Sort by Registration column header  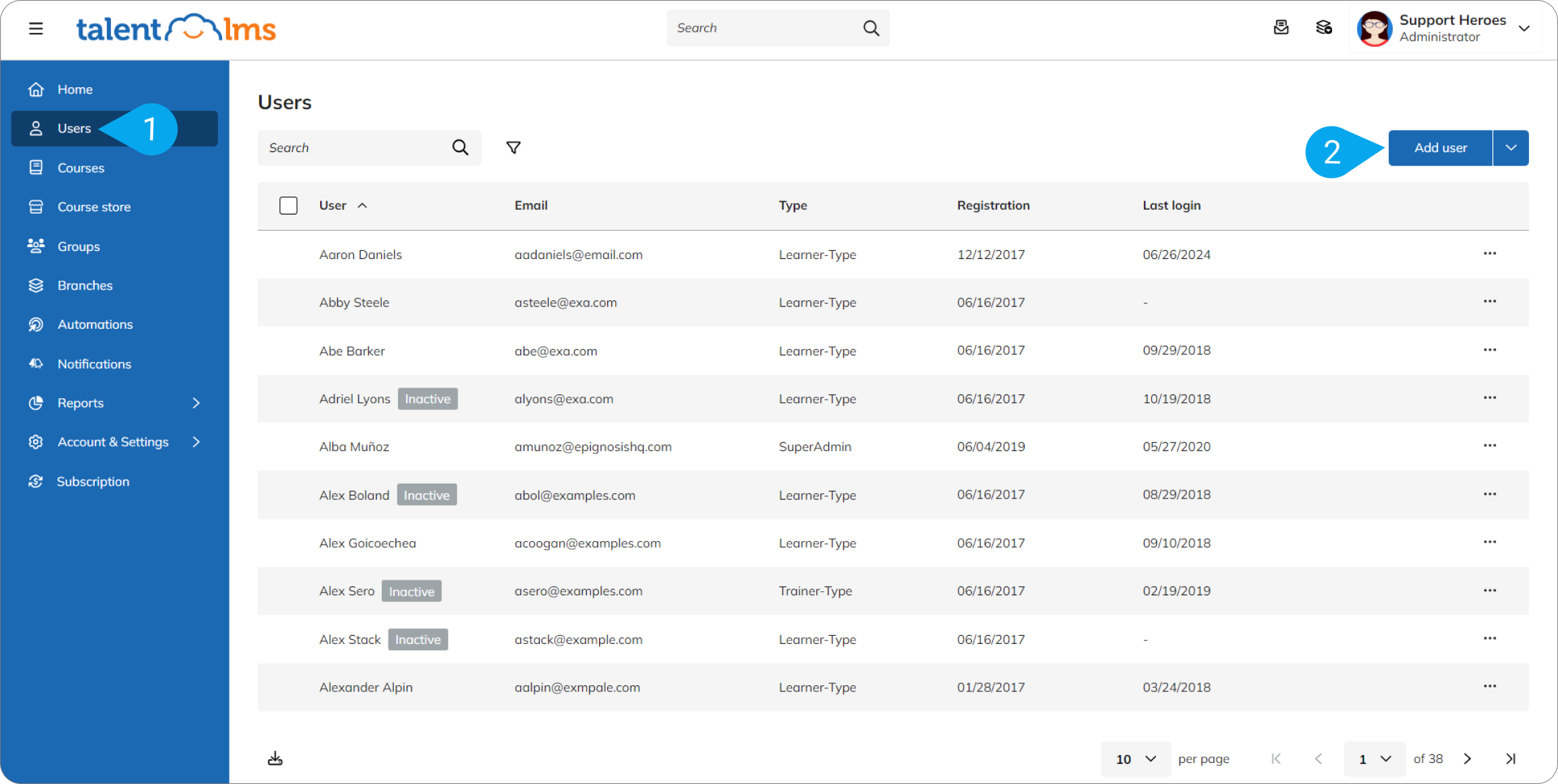tap(994, 206)
